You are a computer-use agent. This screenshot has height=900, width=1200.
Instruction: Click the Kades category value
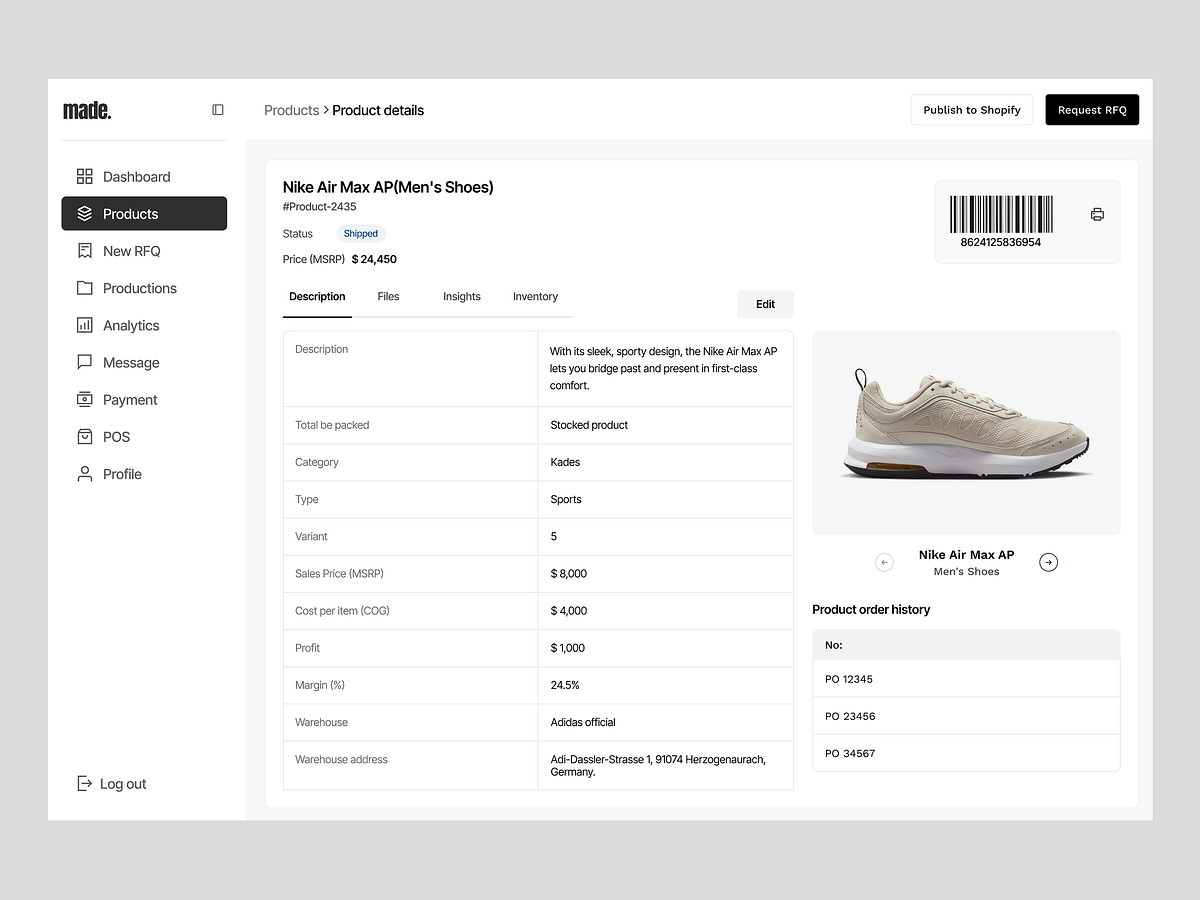coord(565,462)
